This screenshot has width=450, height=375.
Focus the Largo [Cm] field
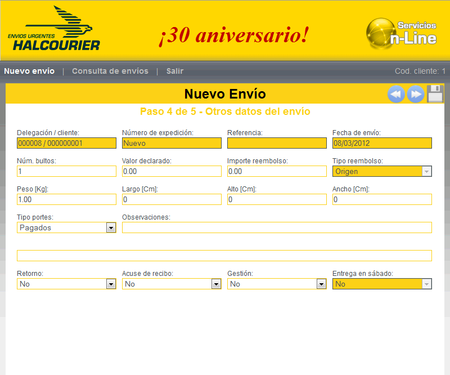[172, 199]
